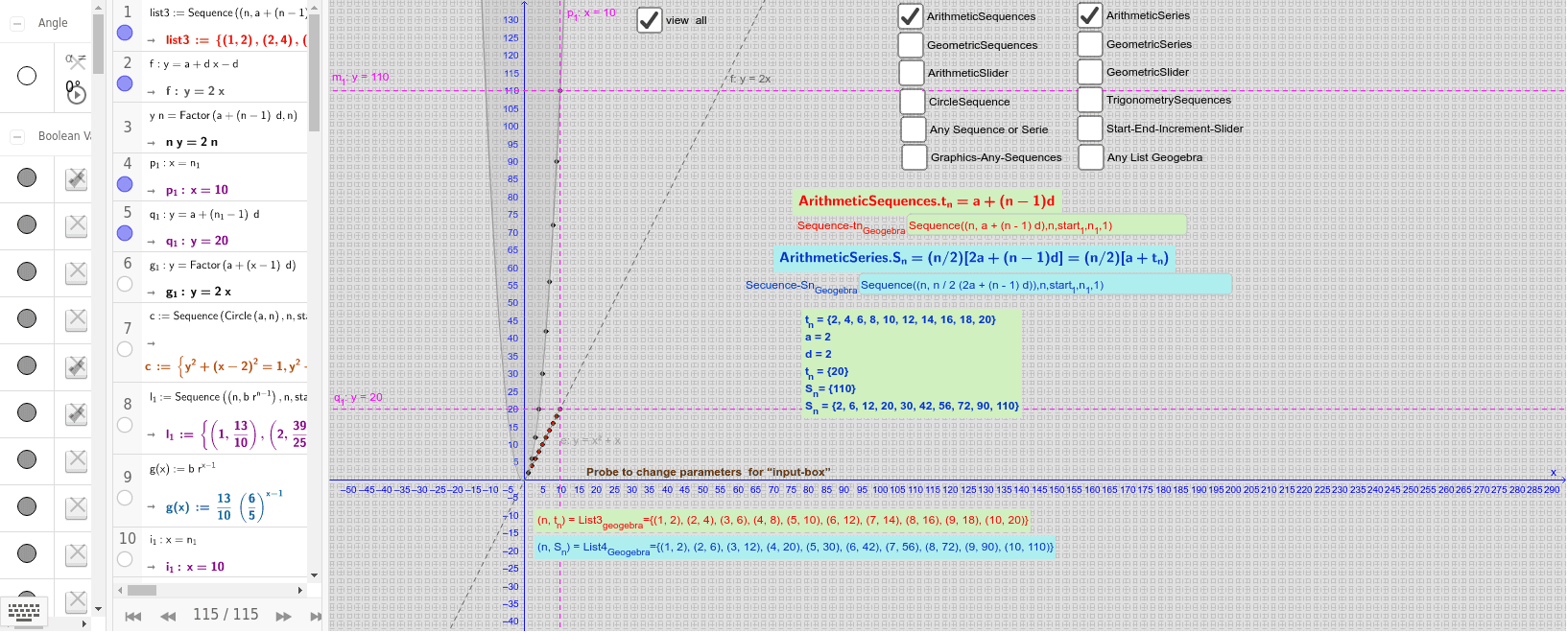Show i1 via CAS row 10 marker
The image size is (1568, 633).
pyautogui.click(x=125, y=559)
